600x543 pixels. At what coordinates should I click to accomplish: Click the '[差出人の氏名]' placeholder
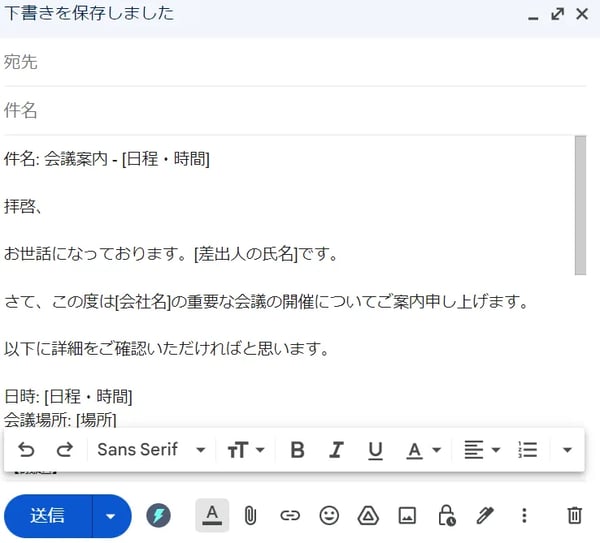point(246,254)
